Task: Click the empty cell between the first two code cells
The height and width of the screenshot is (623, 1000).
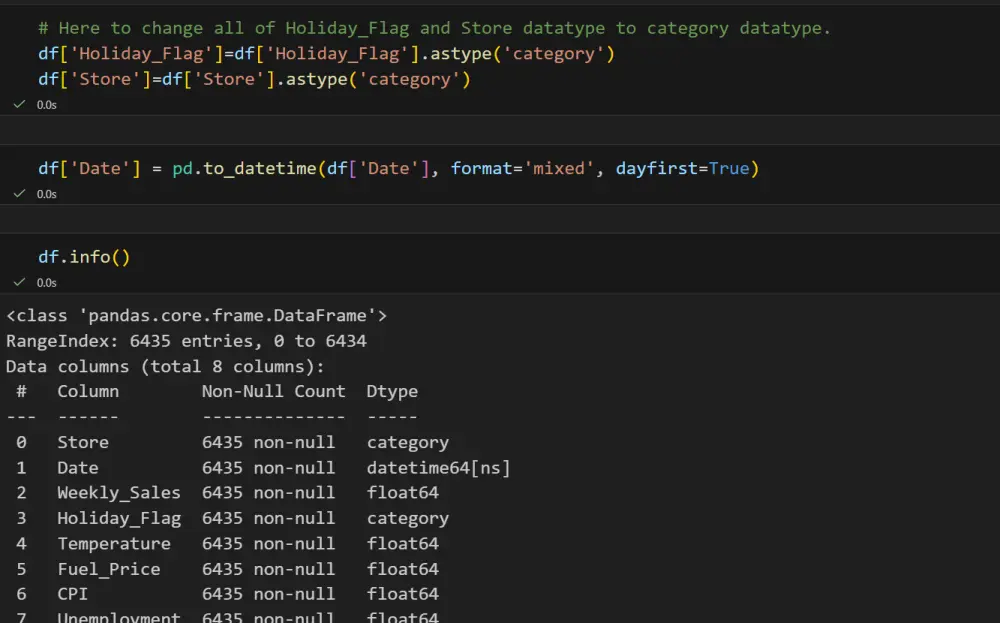Action: tap(500, 129)
